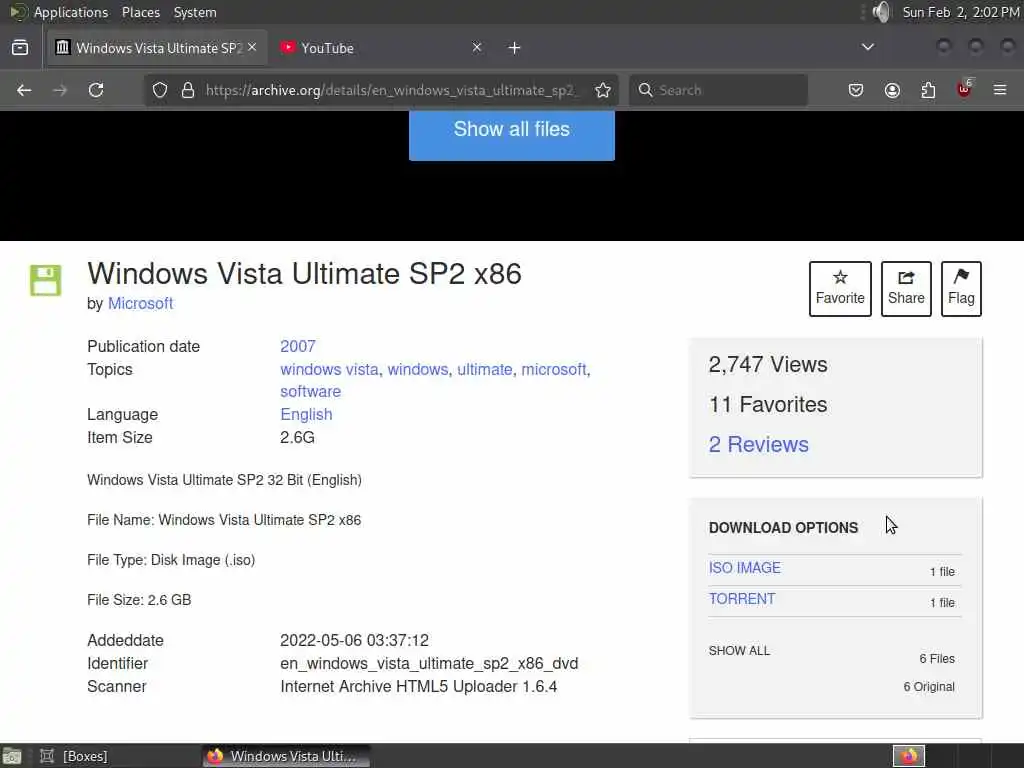Open the Firefox account icon
Screen dimensions: 1024x768
tap(892, 90)
